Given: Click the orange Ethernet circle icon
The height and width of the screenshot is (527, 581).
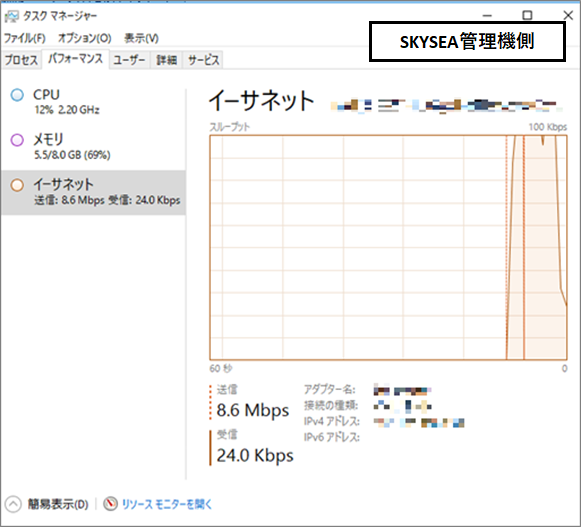Looking at the screenshot, I should click(17, 185).
